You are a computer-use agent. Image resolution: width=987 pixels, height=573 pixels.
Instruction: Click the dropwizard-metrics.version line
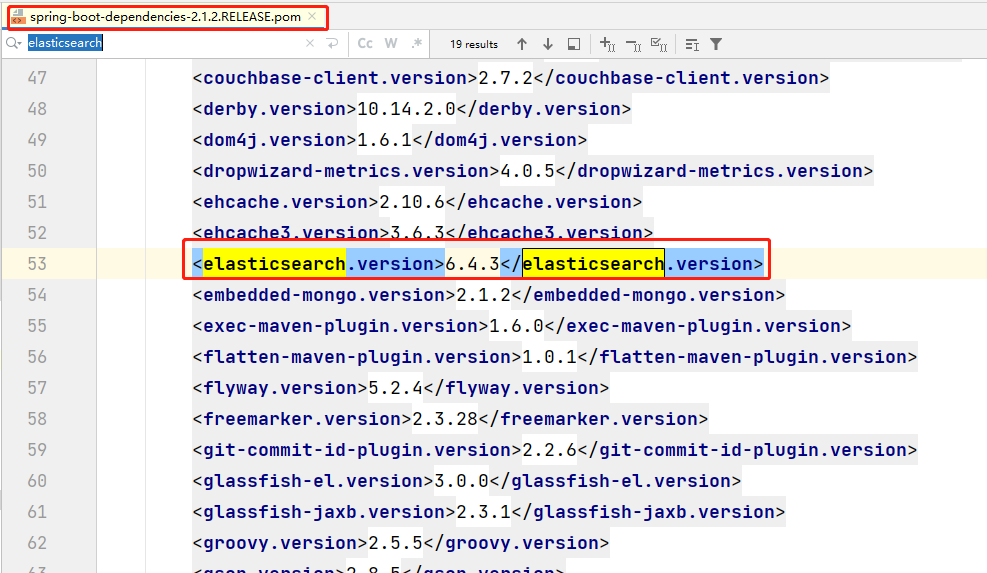tap(533, 171)
